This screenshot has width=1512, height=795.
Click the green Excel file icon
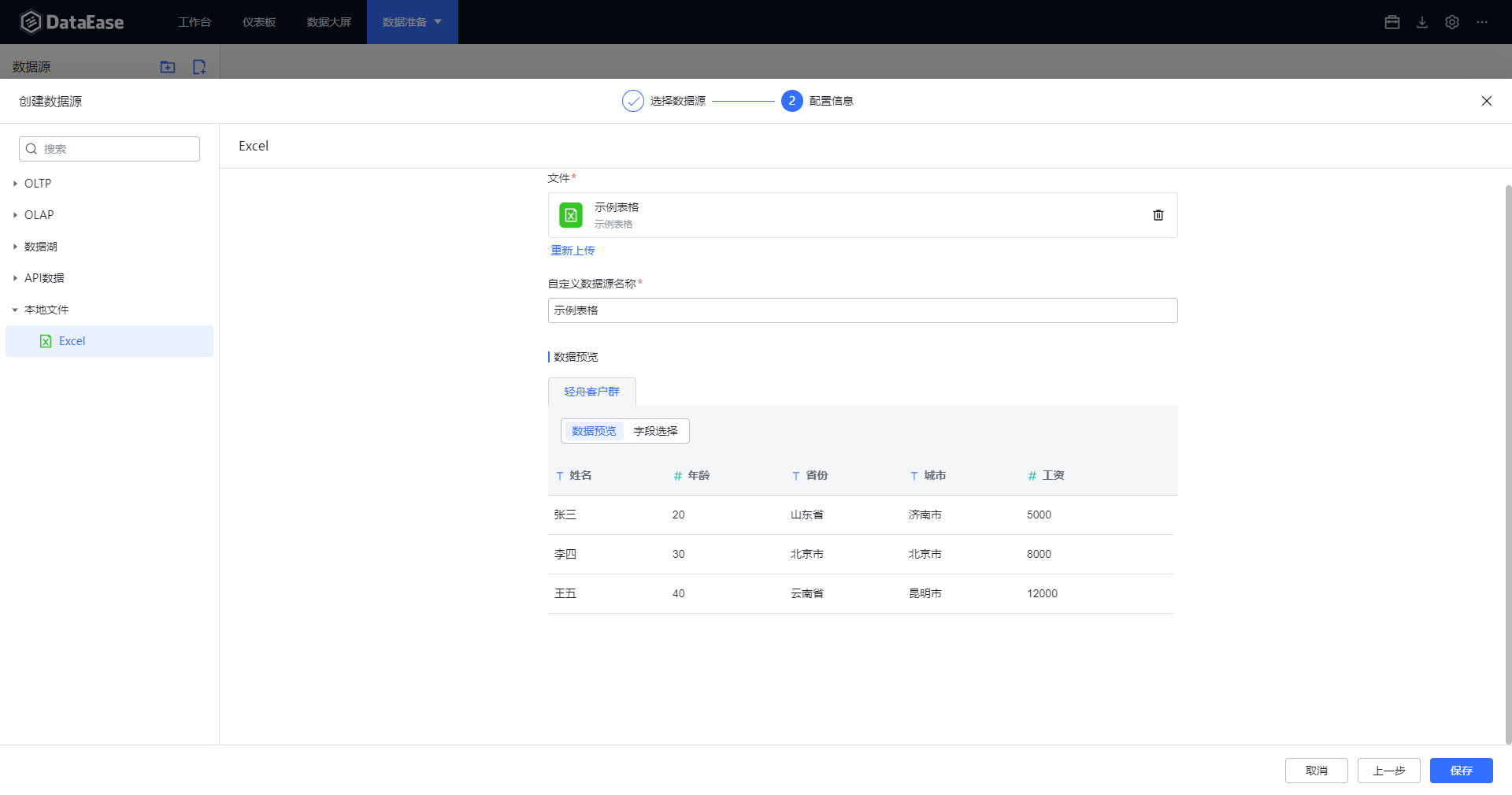click(x=570, y=215)
